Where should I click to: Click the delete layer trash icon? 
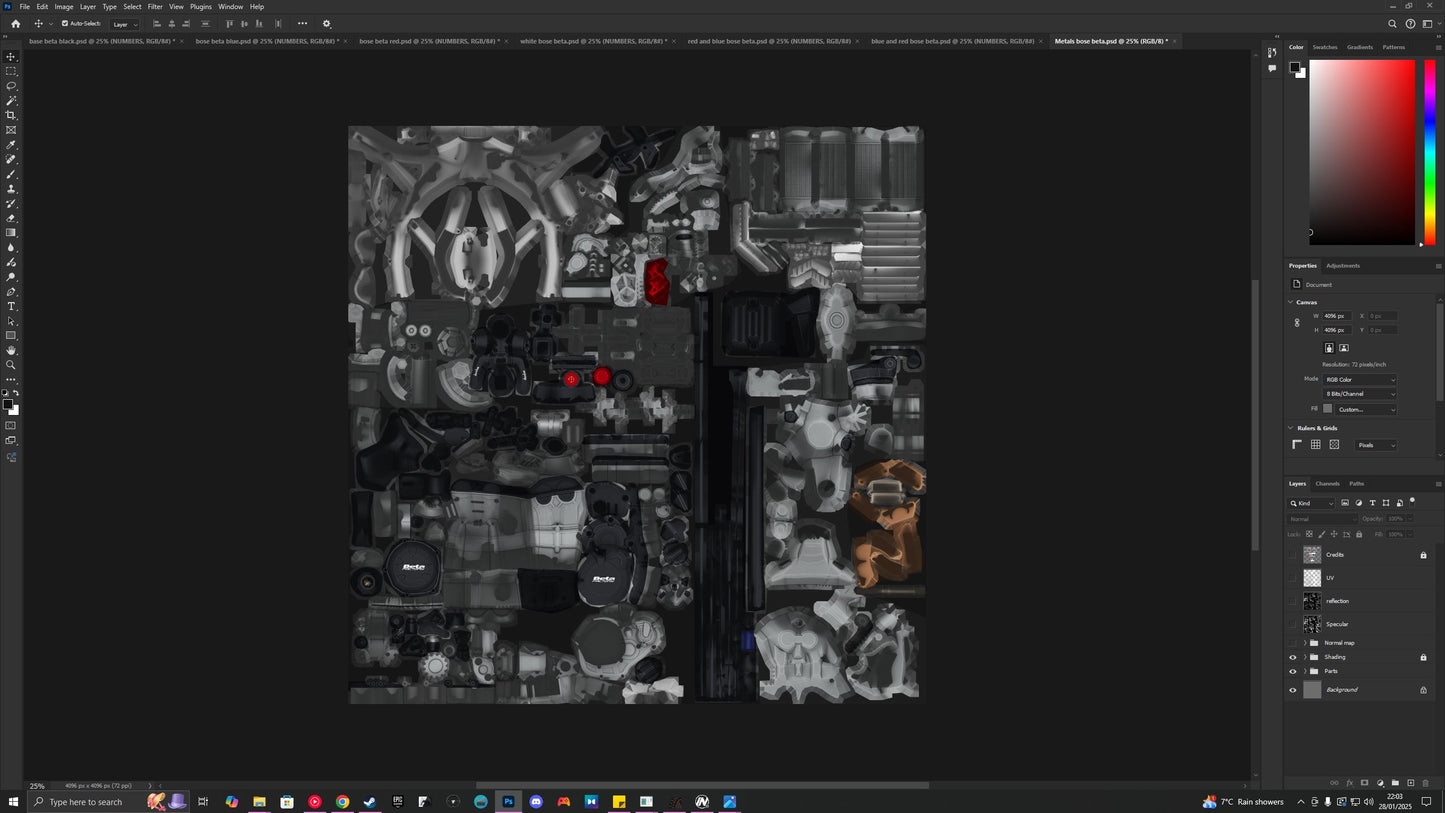[1425, 783]
